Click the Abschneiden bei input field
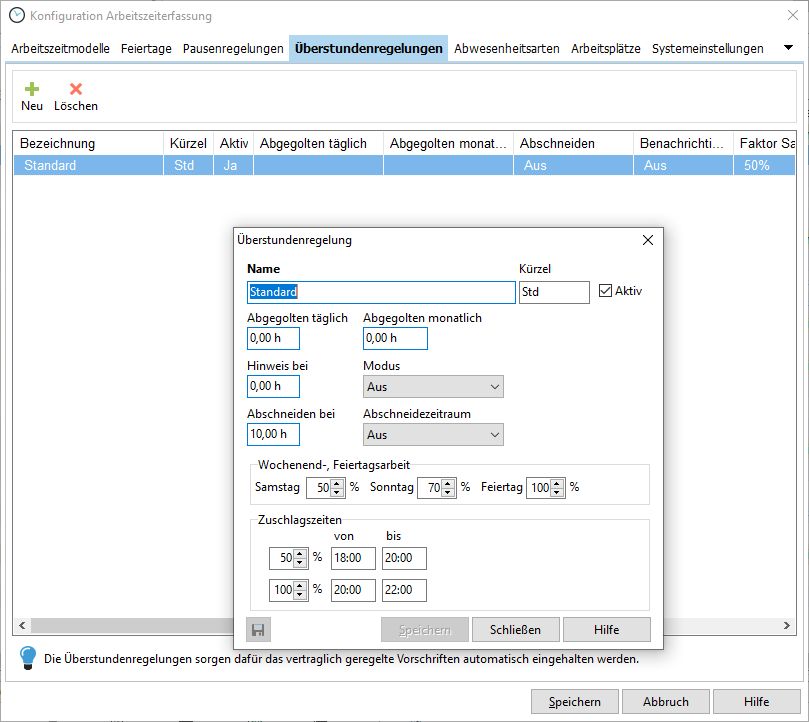The height and width of the screenshot is (722, 809). (x=273, y=435)
